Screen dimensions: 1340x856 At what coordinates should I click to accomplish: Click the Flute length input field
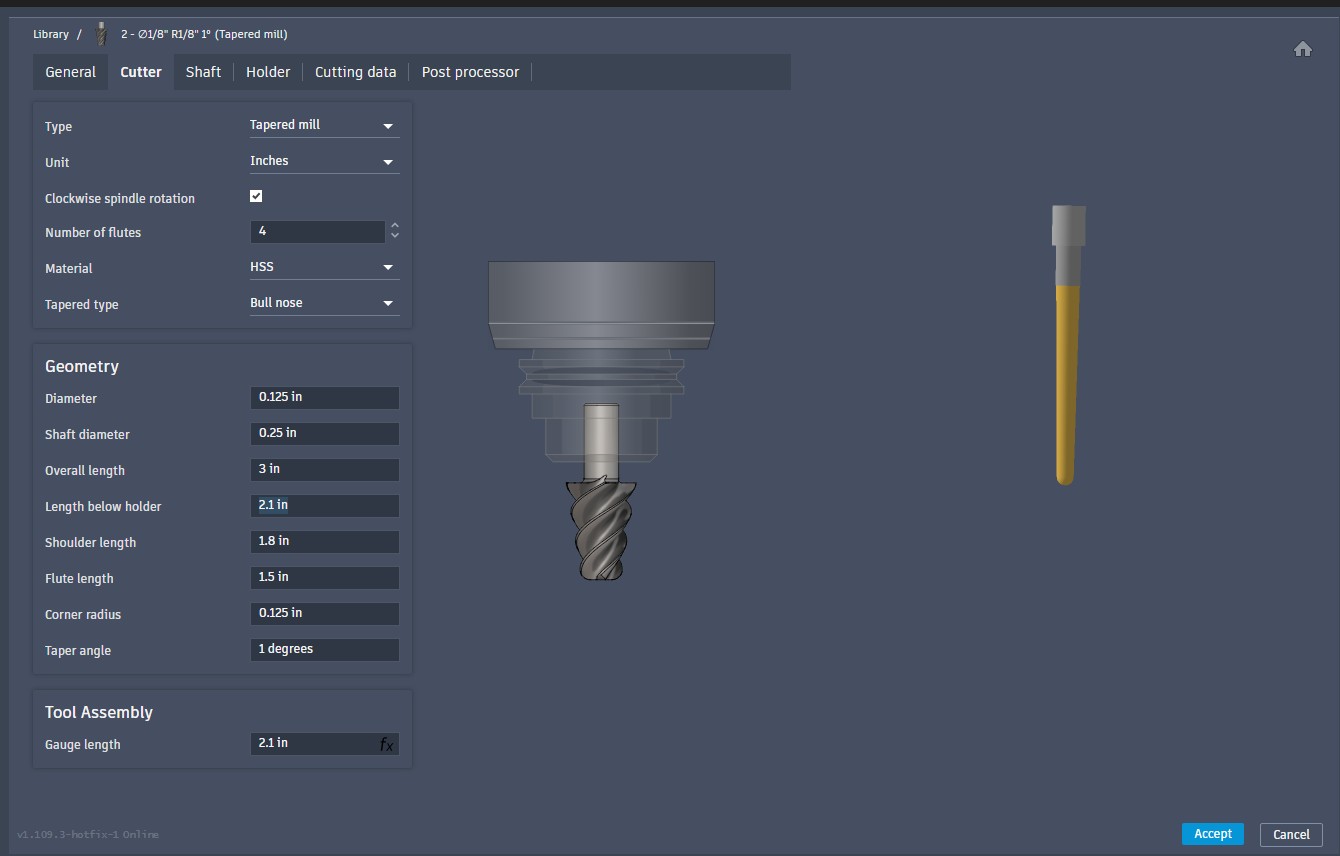(324, 577)
